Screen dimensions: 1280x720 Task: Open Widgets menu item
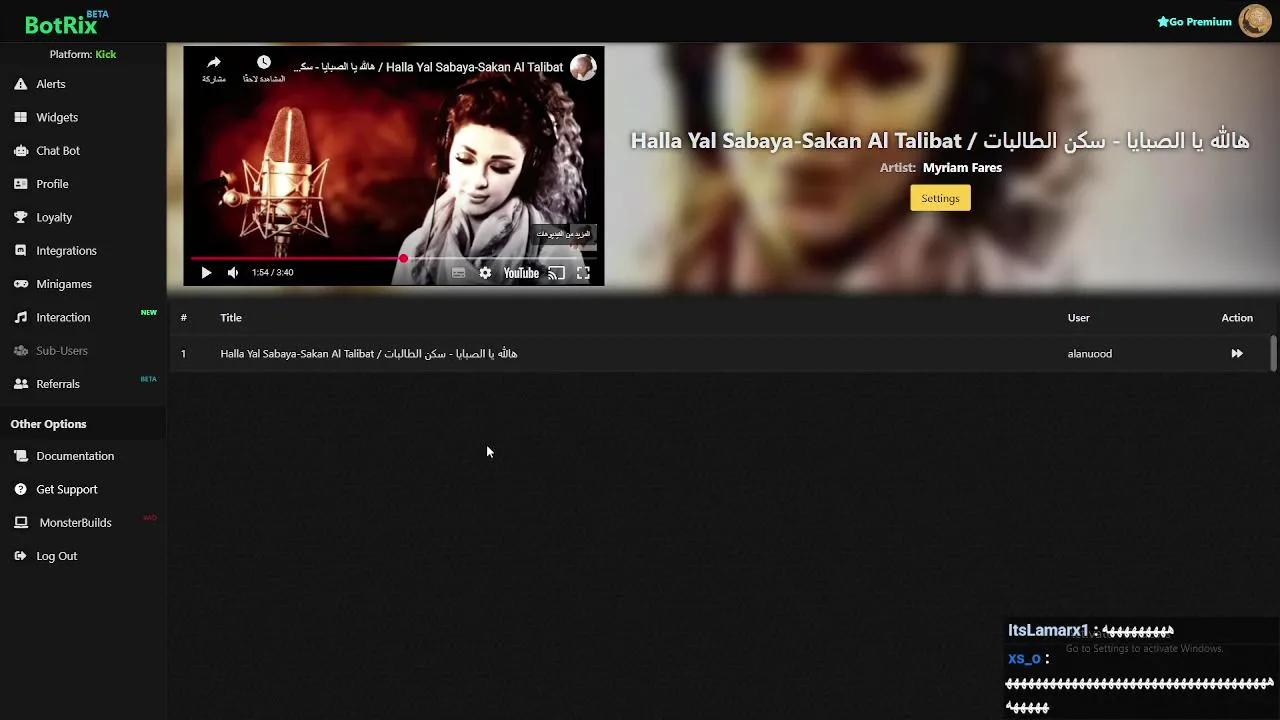[57, 117]
